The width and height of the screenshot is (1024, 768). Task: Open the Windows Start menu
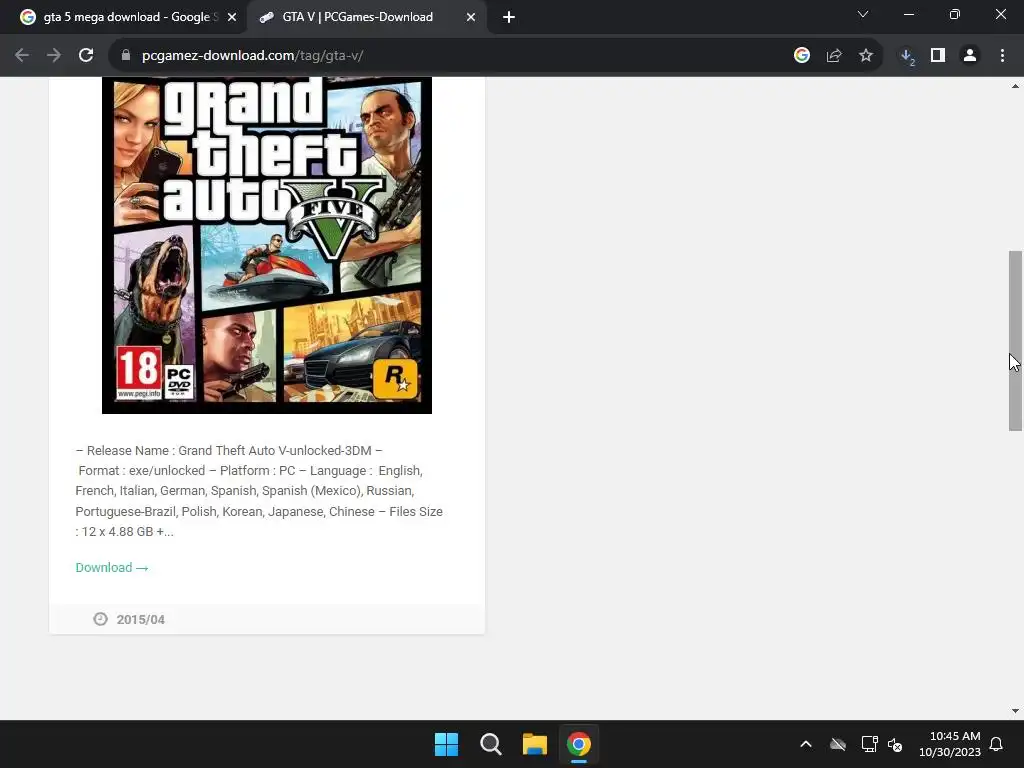coord(447,744)
